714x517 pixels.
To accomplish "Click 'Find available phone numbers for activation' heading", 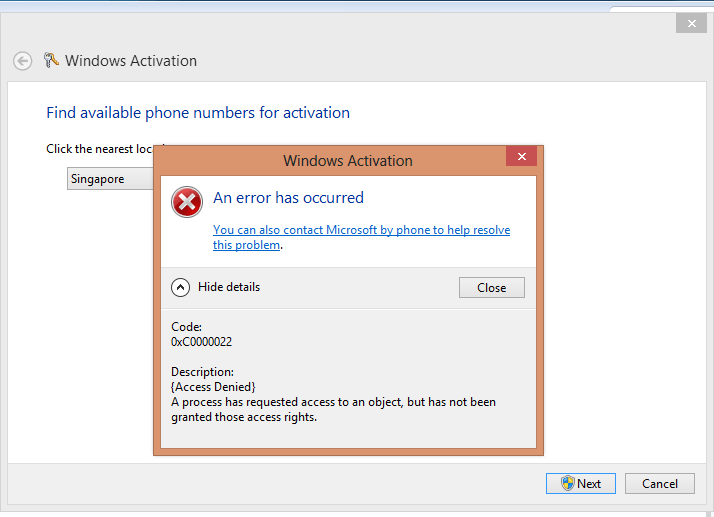I will (198, 113).
